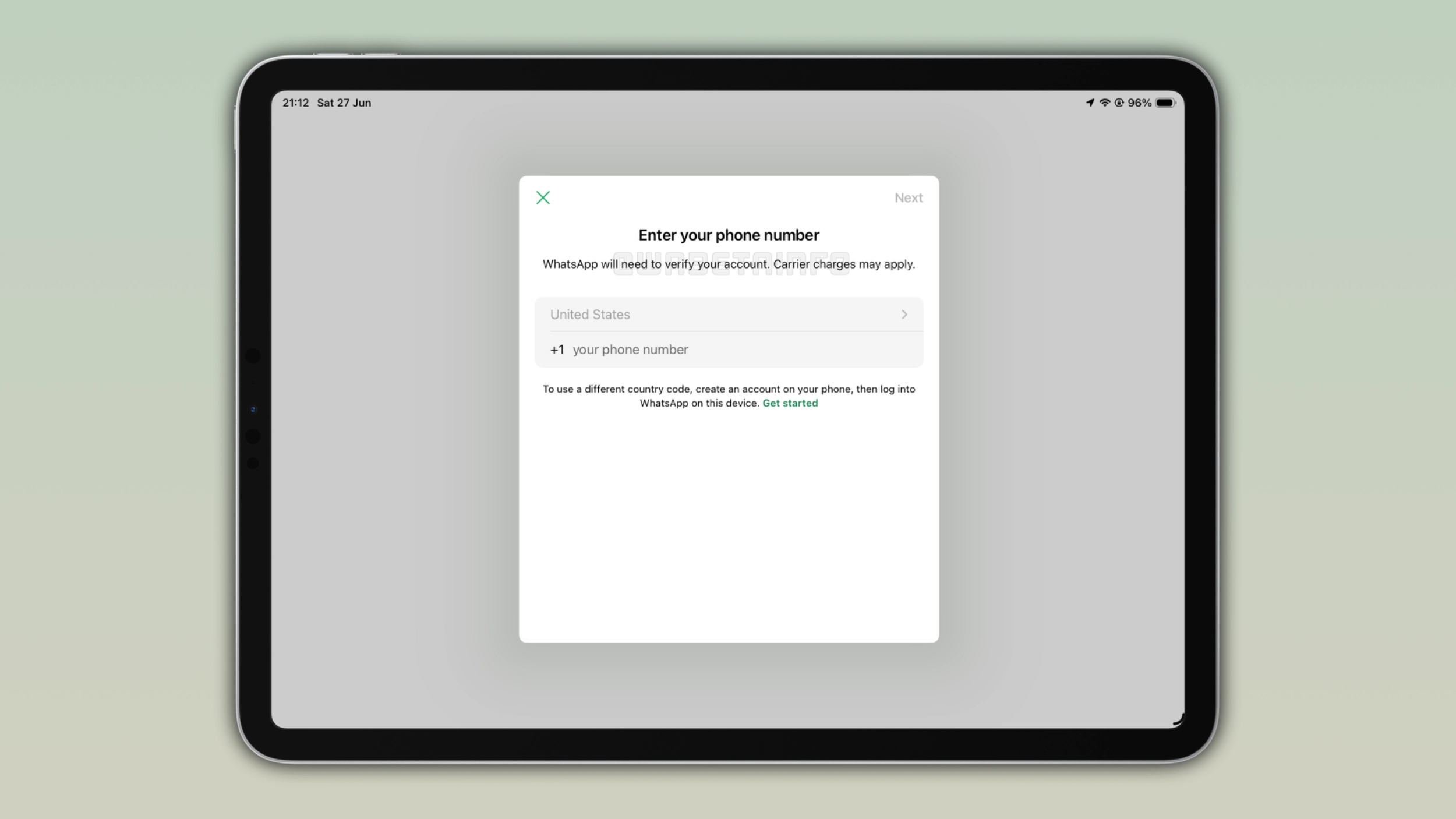The width and height of the screenshot is (1456, 819).
Task: Open the United States country selector
Action: tap(729, 315)
